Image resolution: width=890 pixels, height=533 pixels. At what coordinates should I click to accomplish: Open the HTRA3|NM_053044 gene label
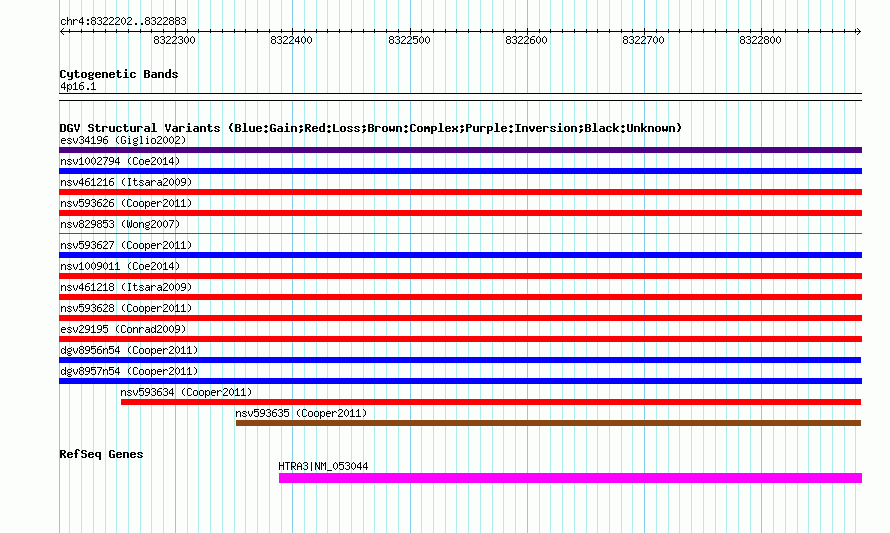[323, 466]
